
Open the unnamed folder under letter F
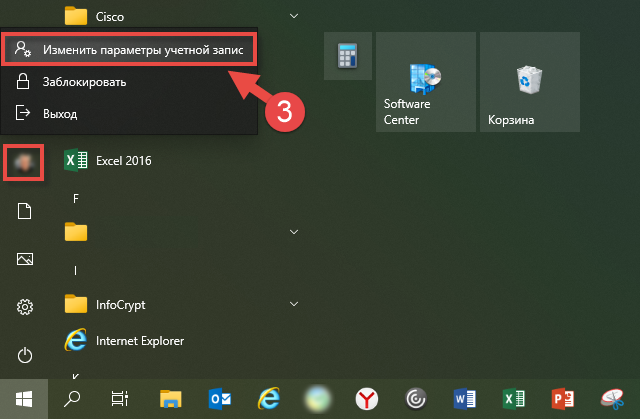[180, 232]
